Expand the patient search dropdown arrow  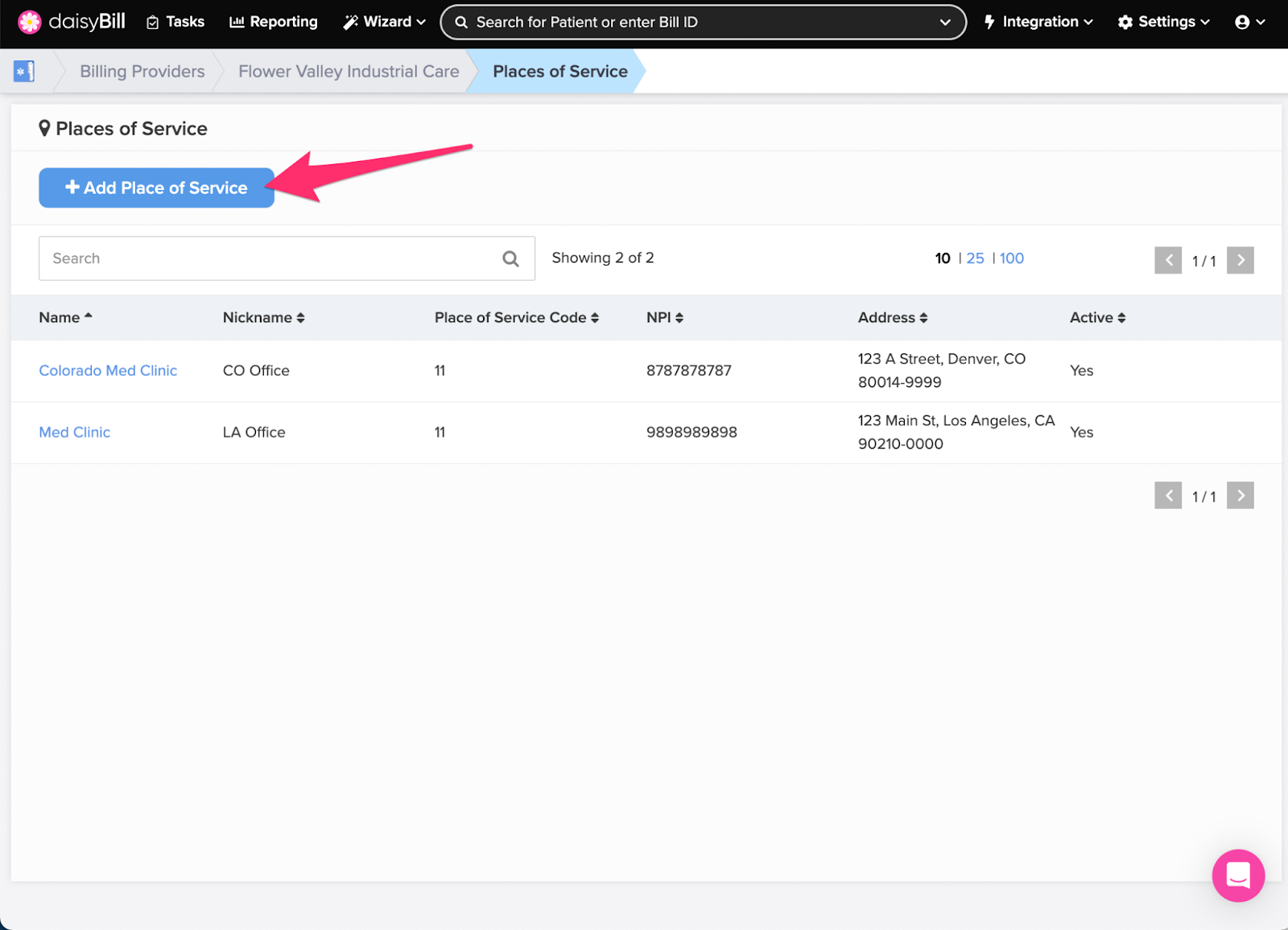click(x=945, y=23)
